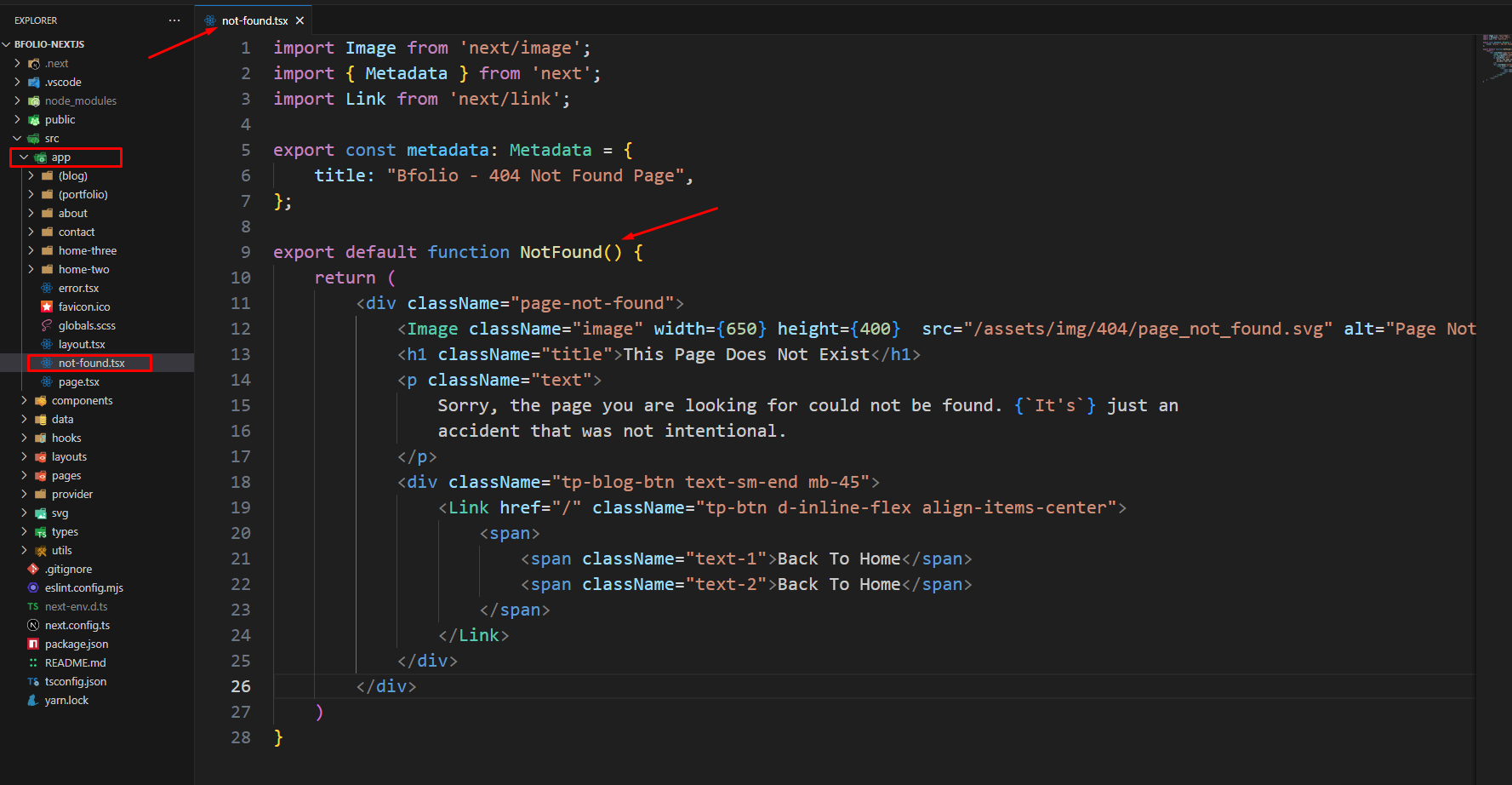The image size is (1512, 785).
Task: Click the globals.scss Sass icon
Action: 47,325
